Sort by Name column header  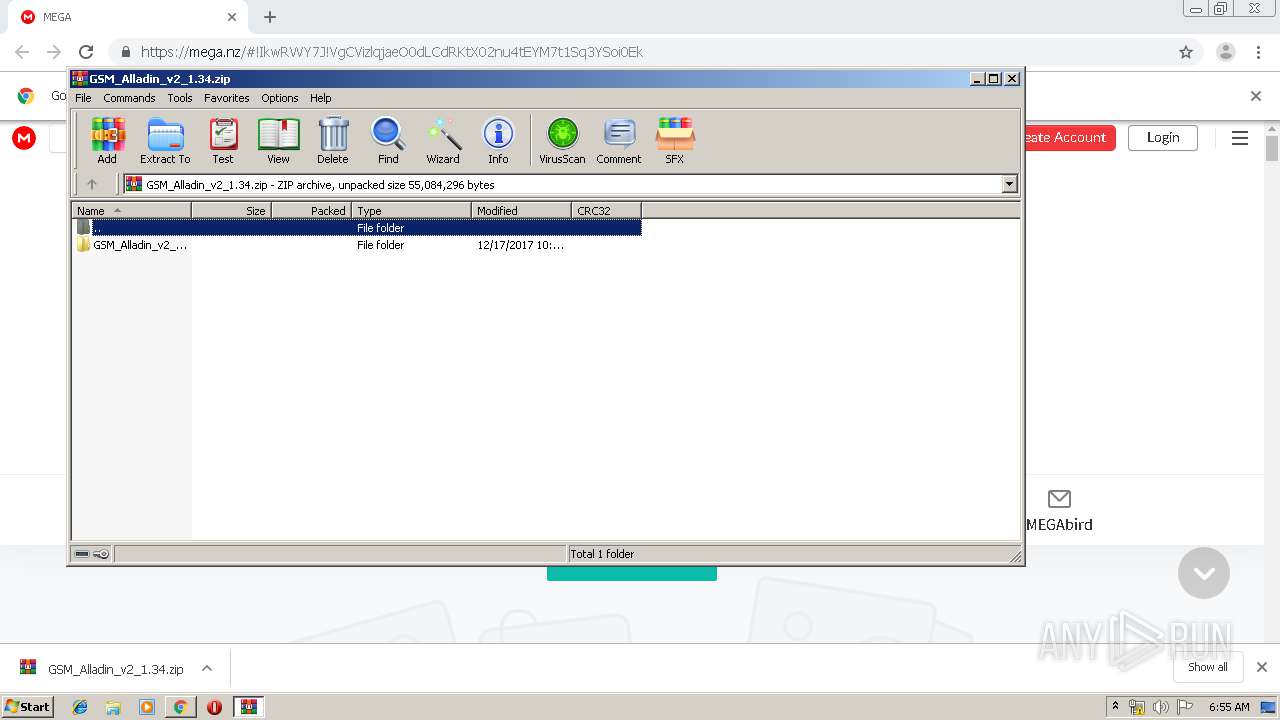(131, 210)
